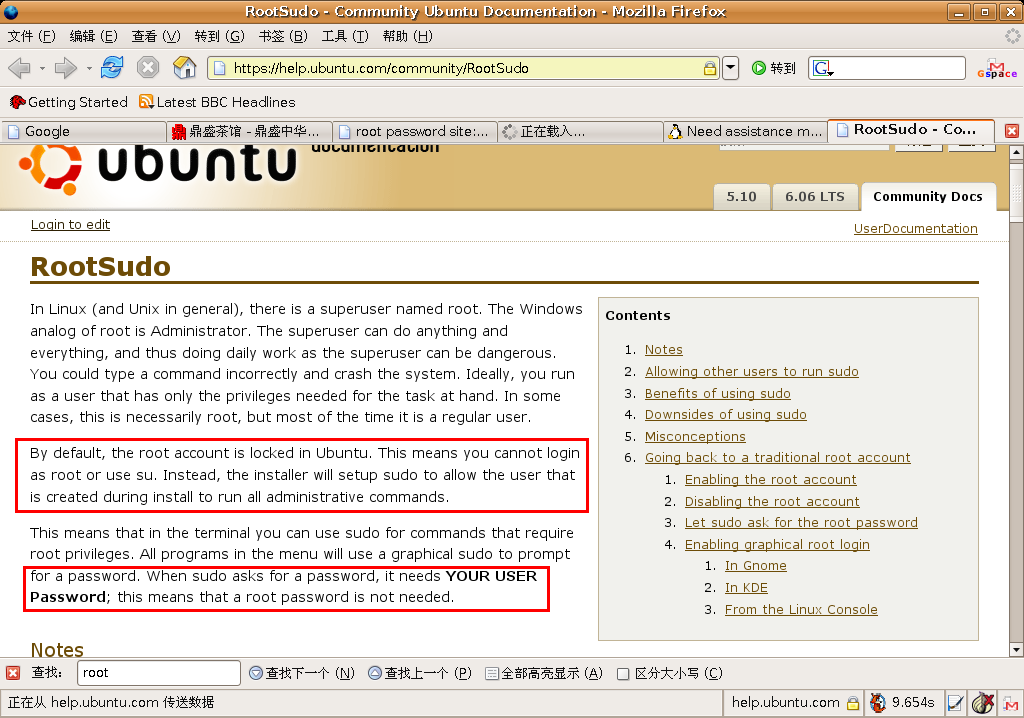Open the 文件 (F) menu
Viewport: 1024px width, 718px height.
[31, 36]
